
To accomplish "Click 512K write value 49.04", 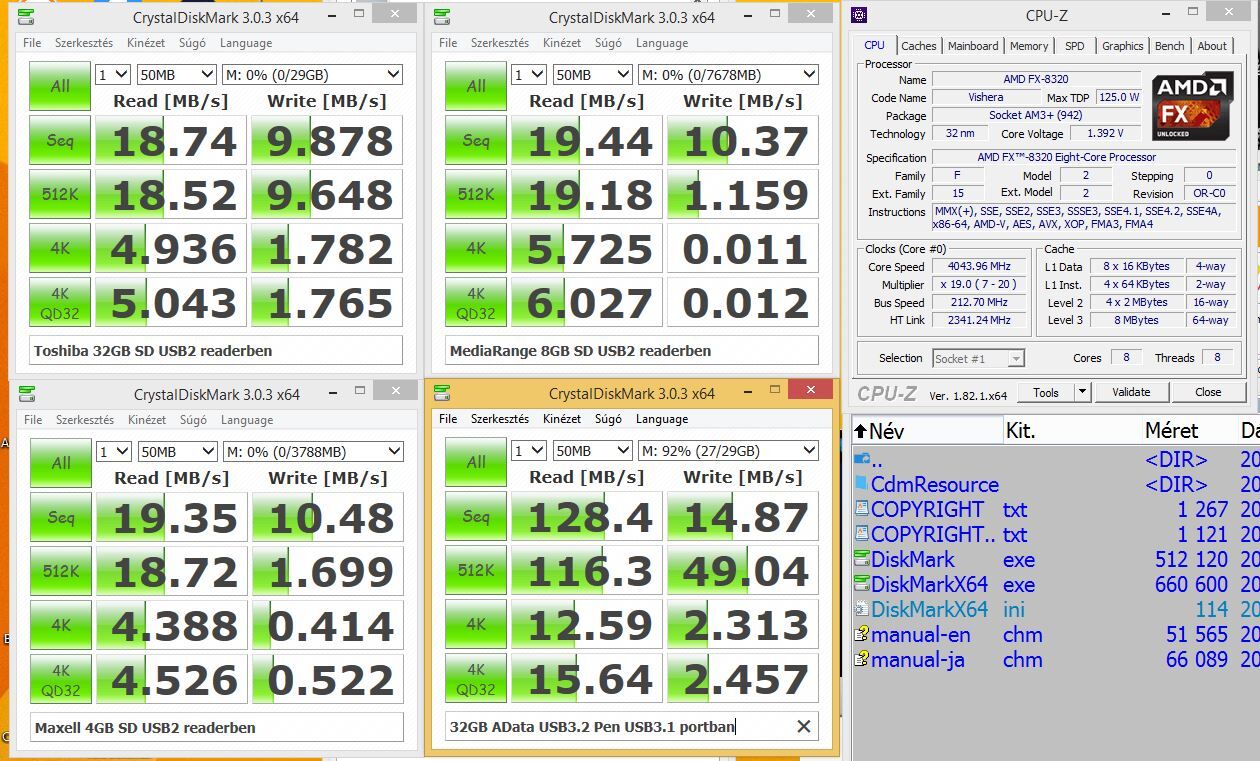I will (x=743, y=571).
